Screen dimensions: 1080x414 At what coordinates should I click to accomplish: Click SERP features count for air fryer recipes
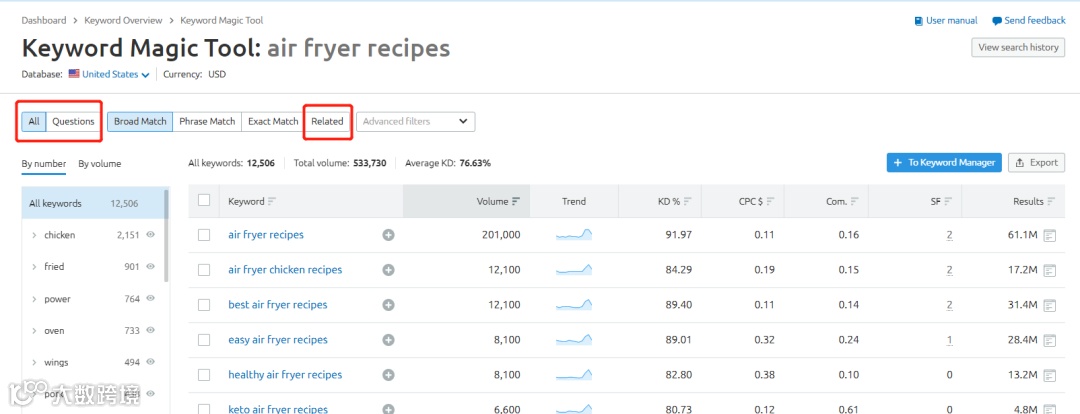click(949, 236)
